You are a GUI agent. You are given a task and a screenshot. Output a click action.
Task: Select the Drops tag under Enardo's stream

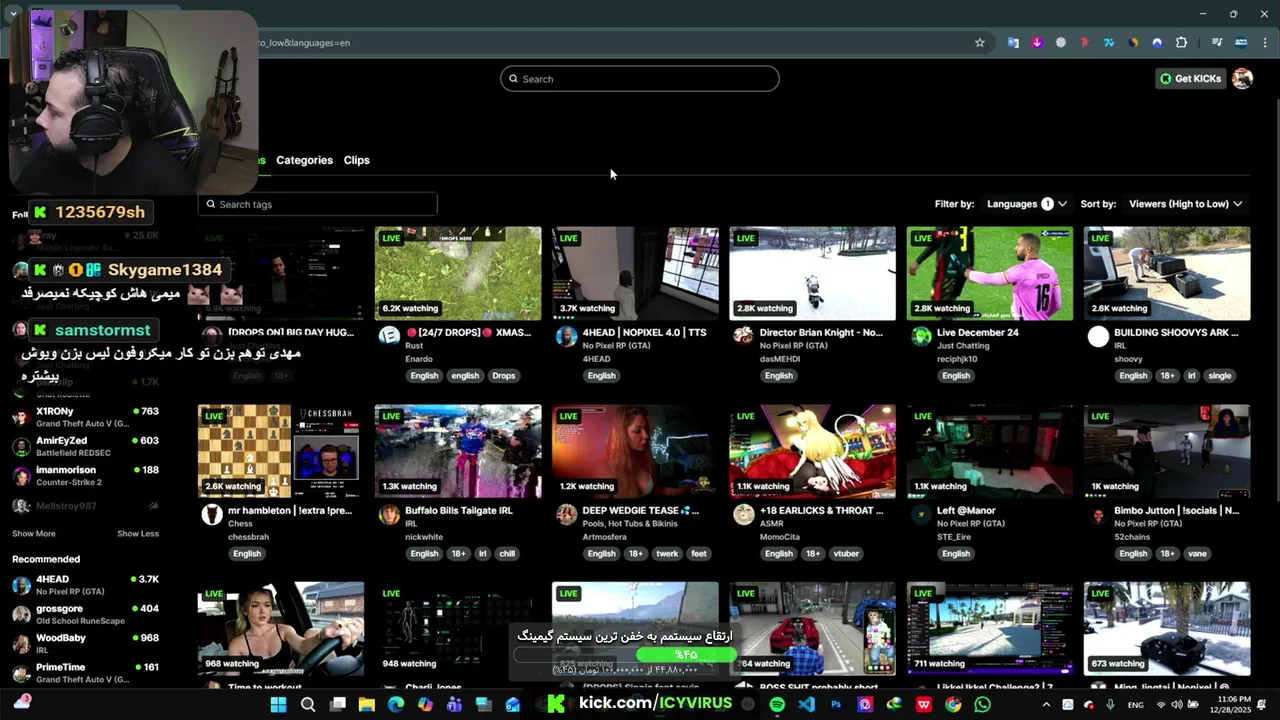click(504, 376)
